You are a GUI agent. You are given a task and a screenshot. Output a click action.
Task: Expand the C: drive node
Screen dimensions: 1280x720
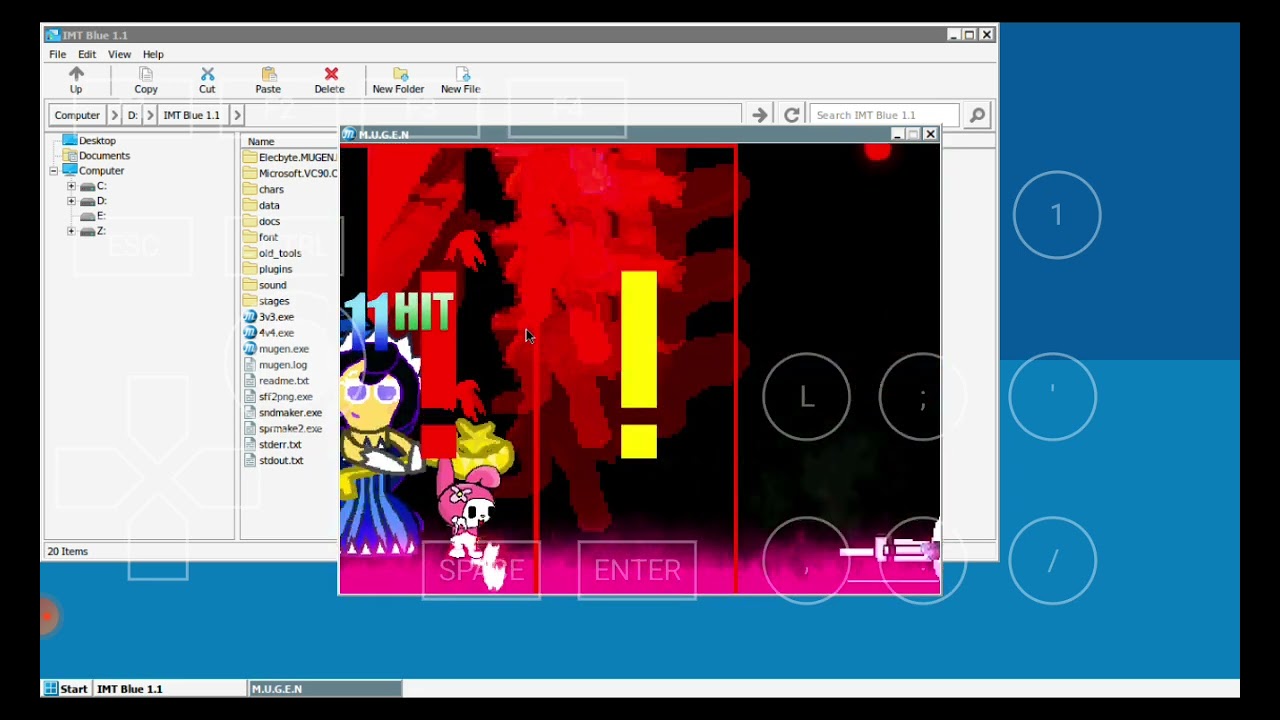click(x=71, y=186)
